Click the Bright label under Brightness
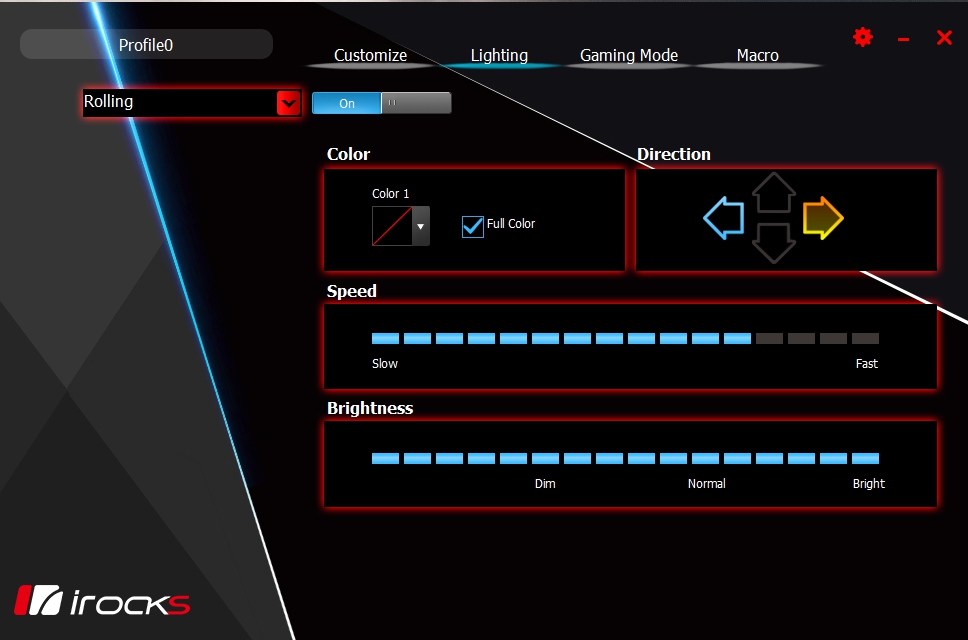Screen dimensions: 968x640 869,483
